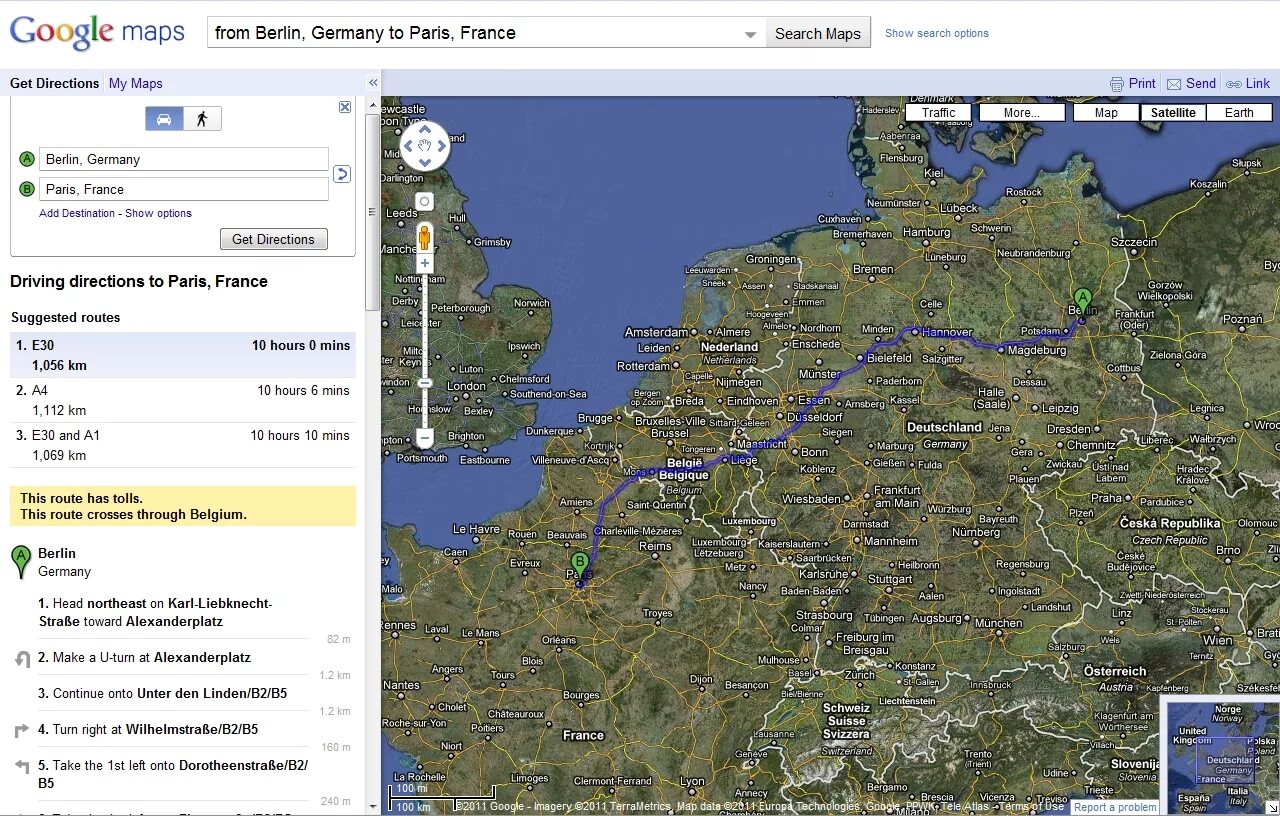Switch to Earth view

tap(1239, 113)
